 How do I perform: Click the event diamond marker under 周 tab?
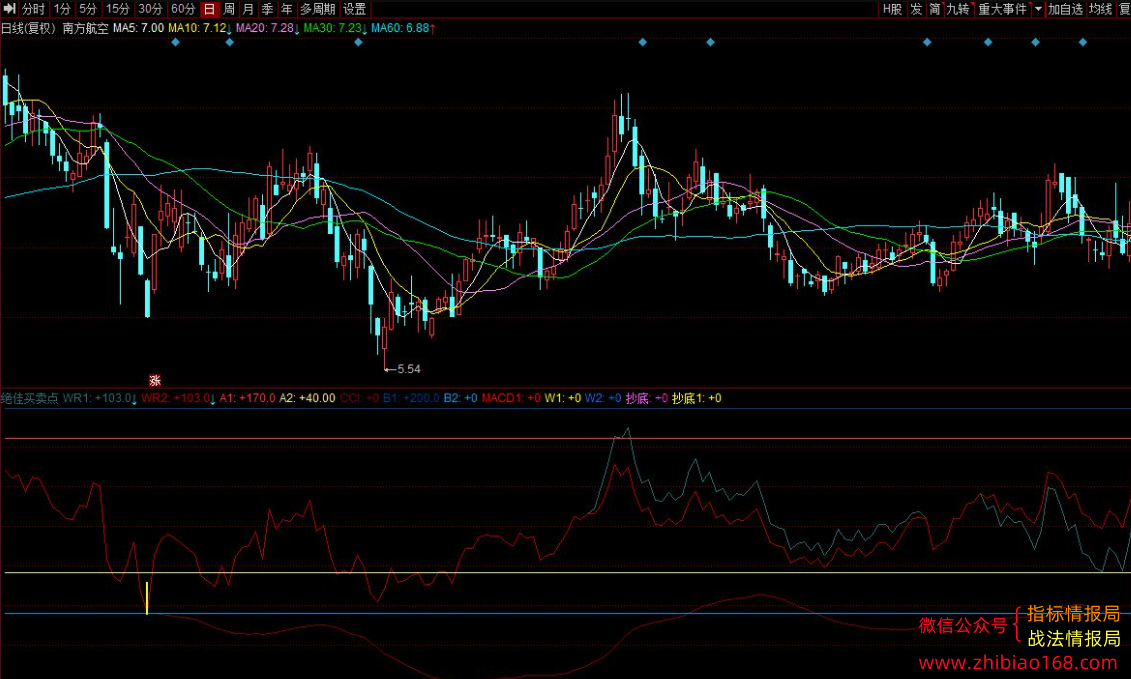[229, 43]
